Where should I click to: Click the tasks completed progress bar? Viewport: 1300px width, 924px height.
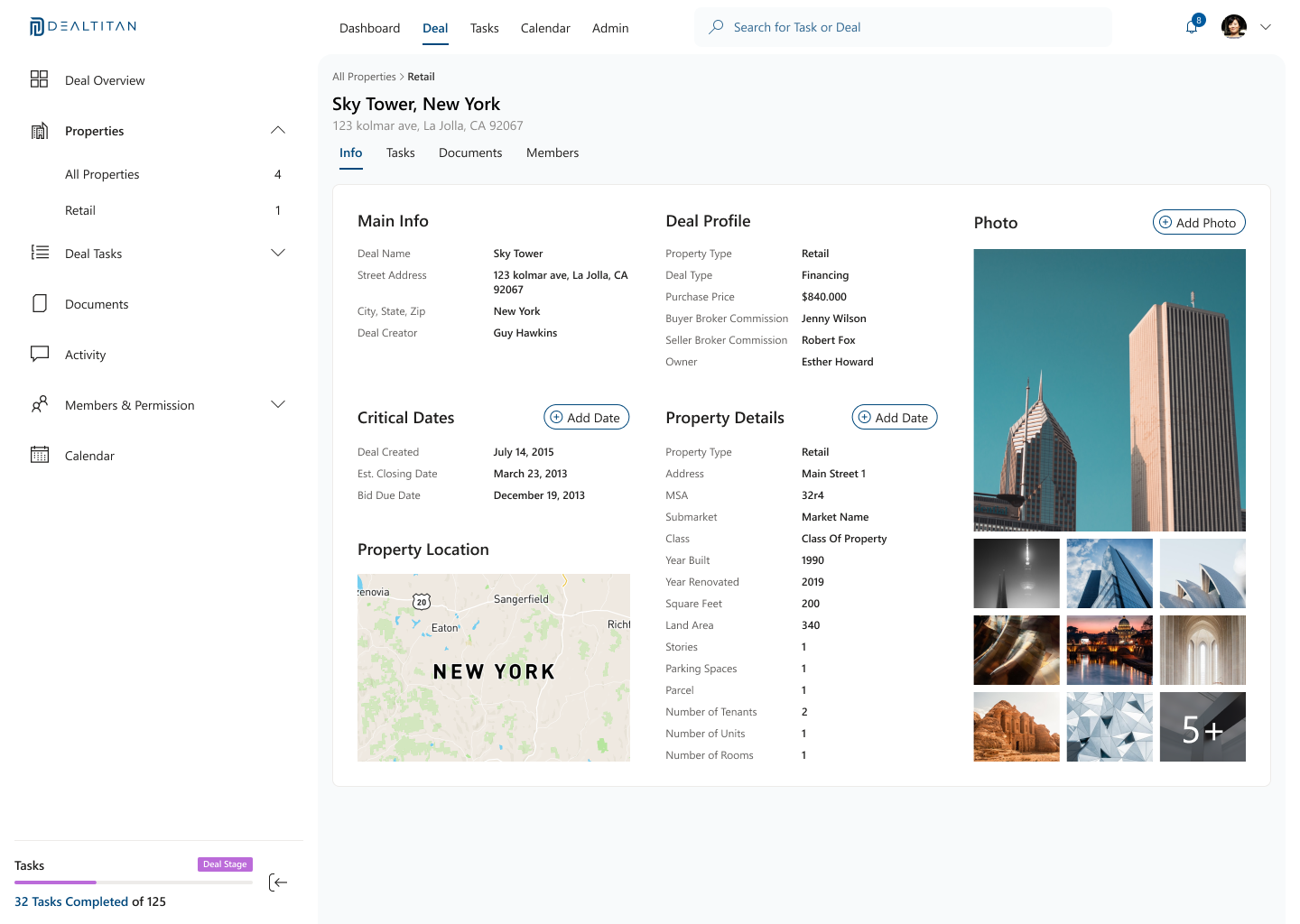click(133, 882)
